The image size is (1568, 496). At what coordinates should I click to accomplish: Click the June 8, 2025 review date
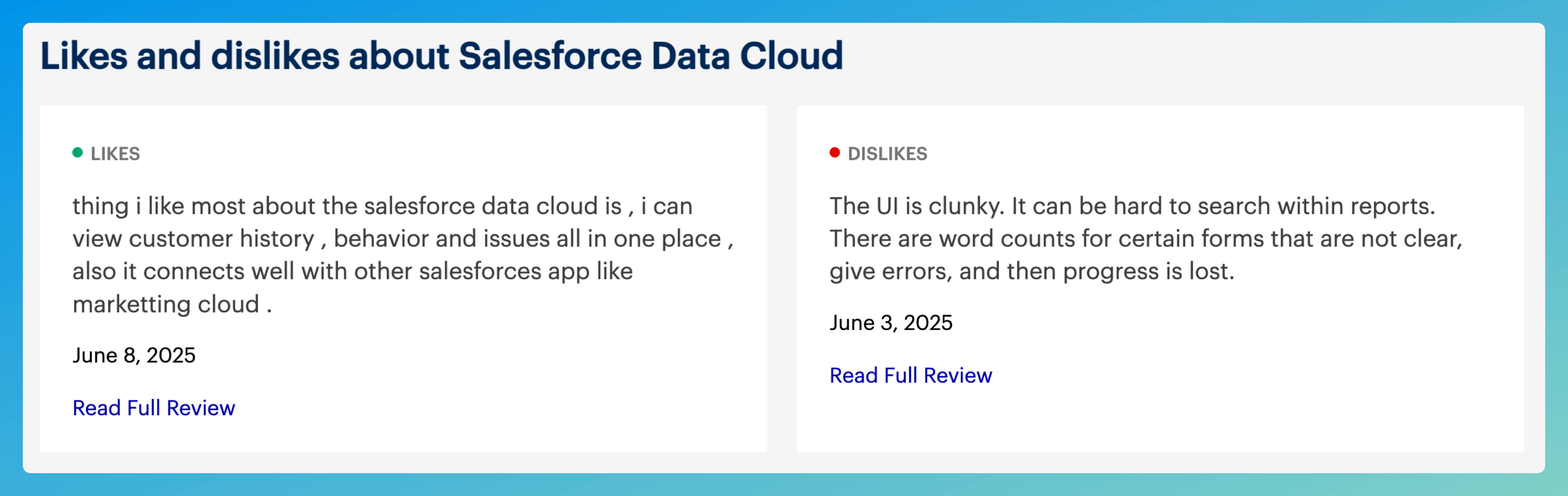134,355
